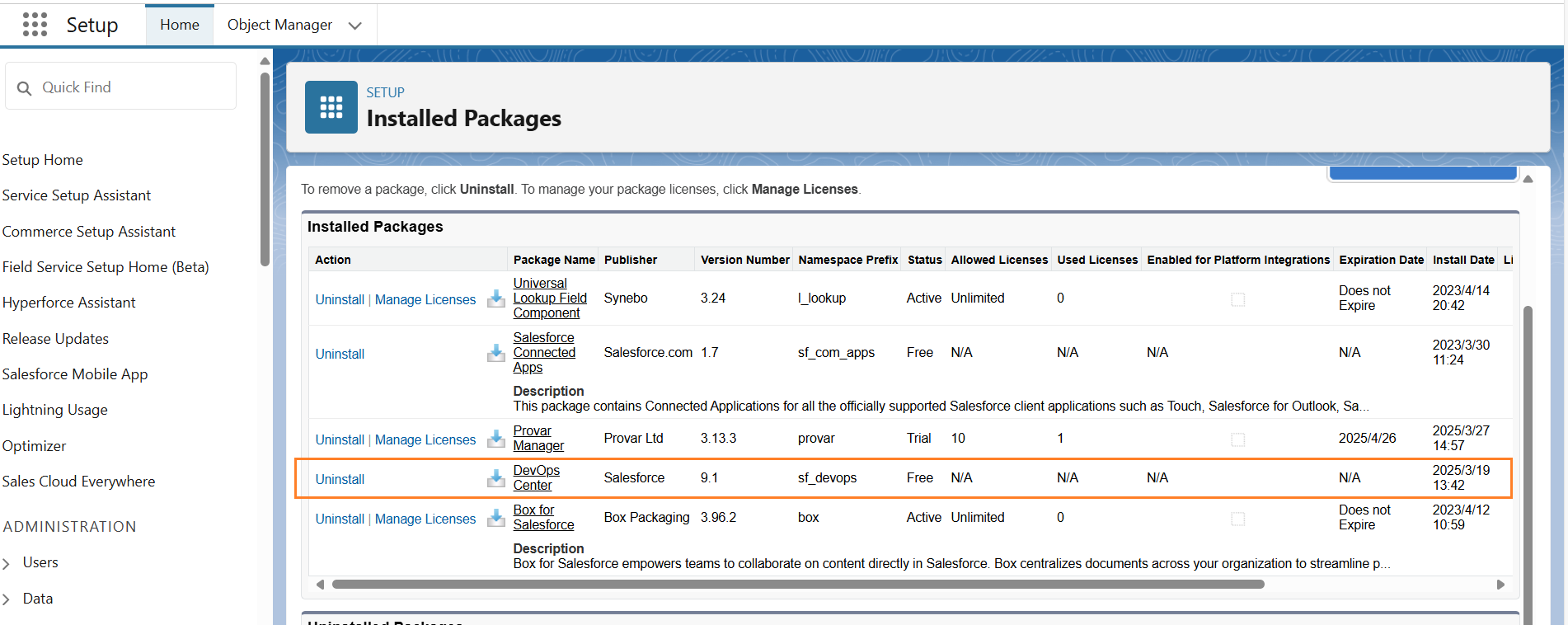The image size is (1568, 625).
Task: Expand the Users section chevron
Action: [x=7, y=563]
